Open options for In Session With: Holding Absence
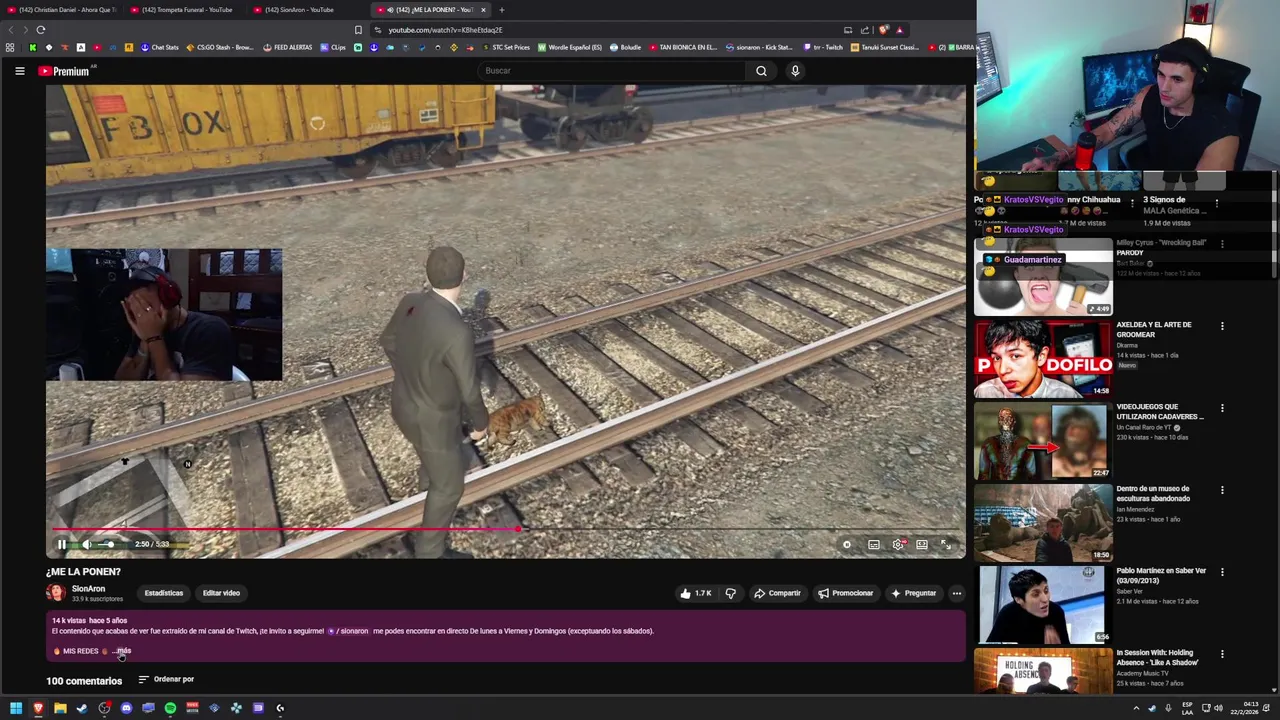This screenshot has height=720, width=1280. (x=1222, y=654)
